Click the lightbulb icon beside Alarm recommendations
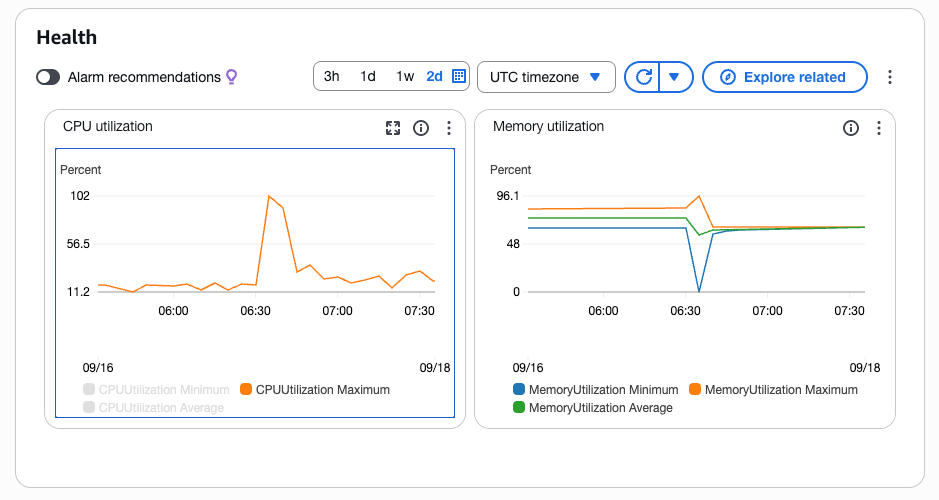 (x=231, y=77)
